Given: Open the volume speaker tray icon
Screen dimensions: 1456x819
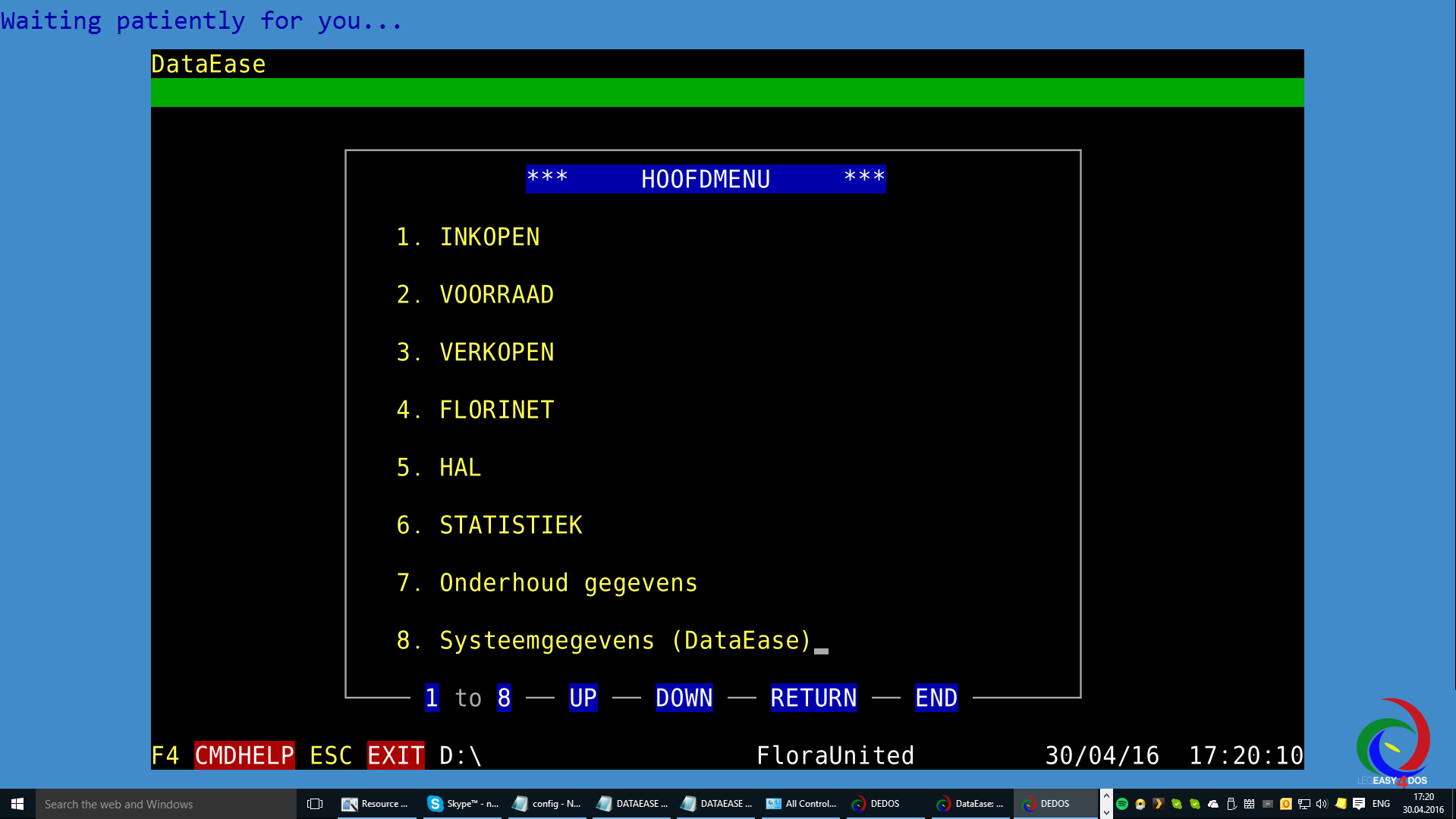Looking at the screenshot, I should point(1322,804).
